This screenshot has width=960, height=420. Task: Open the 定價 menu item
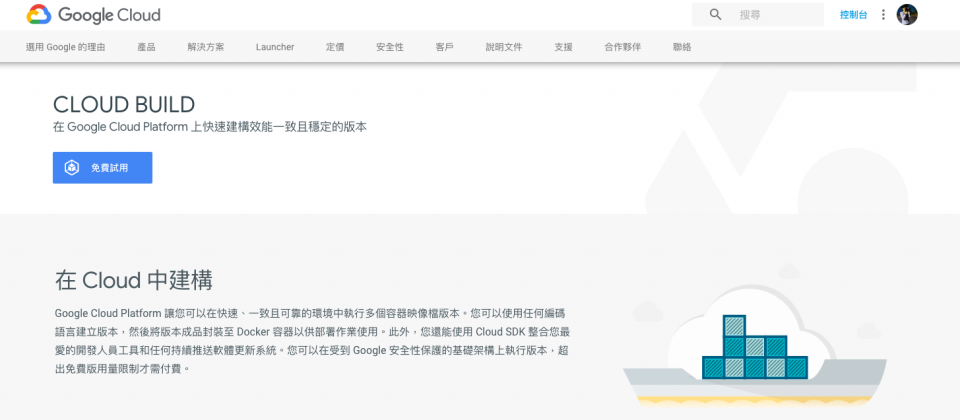coord(335,47)
